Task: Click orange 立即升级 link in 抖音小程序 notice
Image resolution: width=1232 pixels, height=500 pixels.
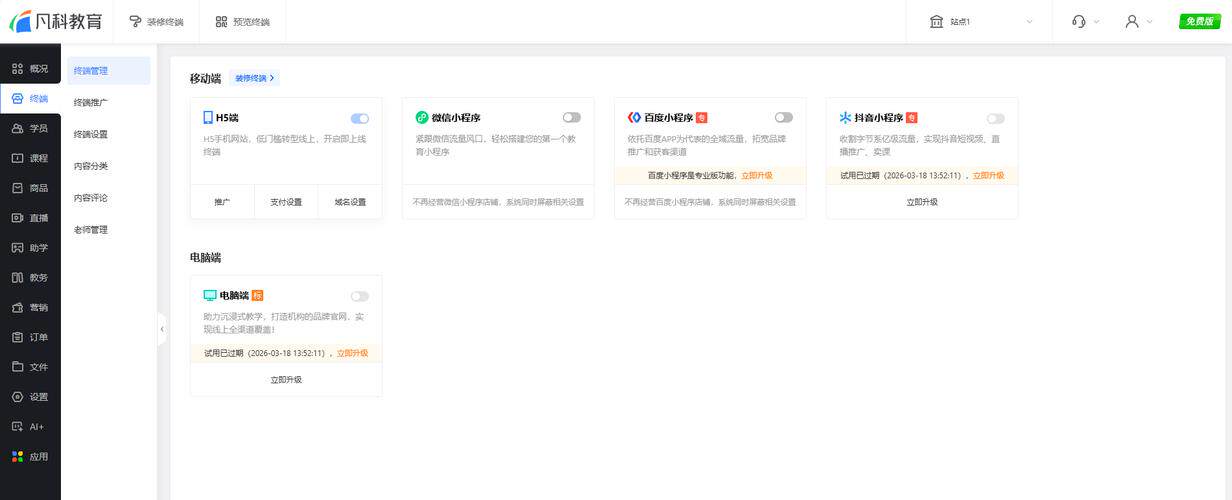Action: tap(988, 175)
